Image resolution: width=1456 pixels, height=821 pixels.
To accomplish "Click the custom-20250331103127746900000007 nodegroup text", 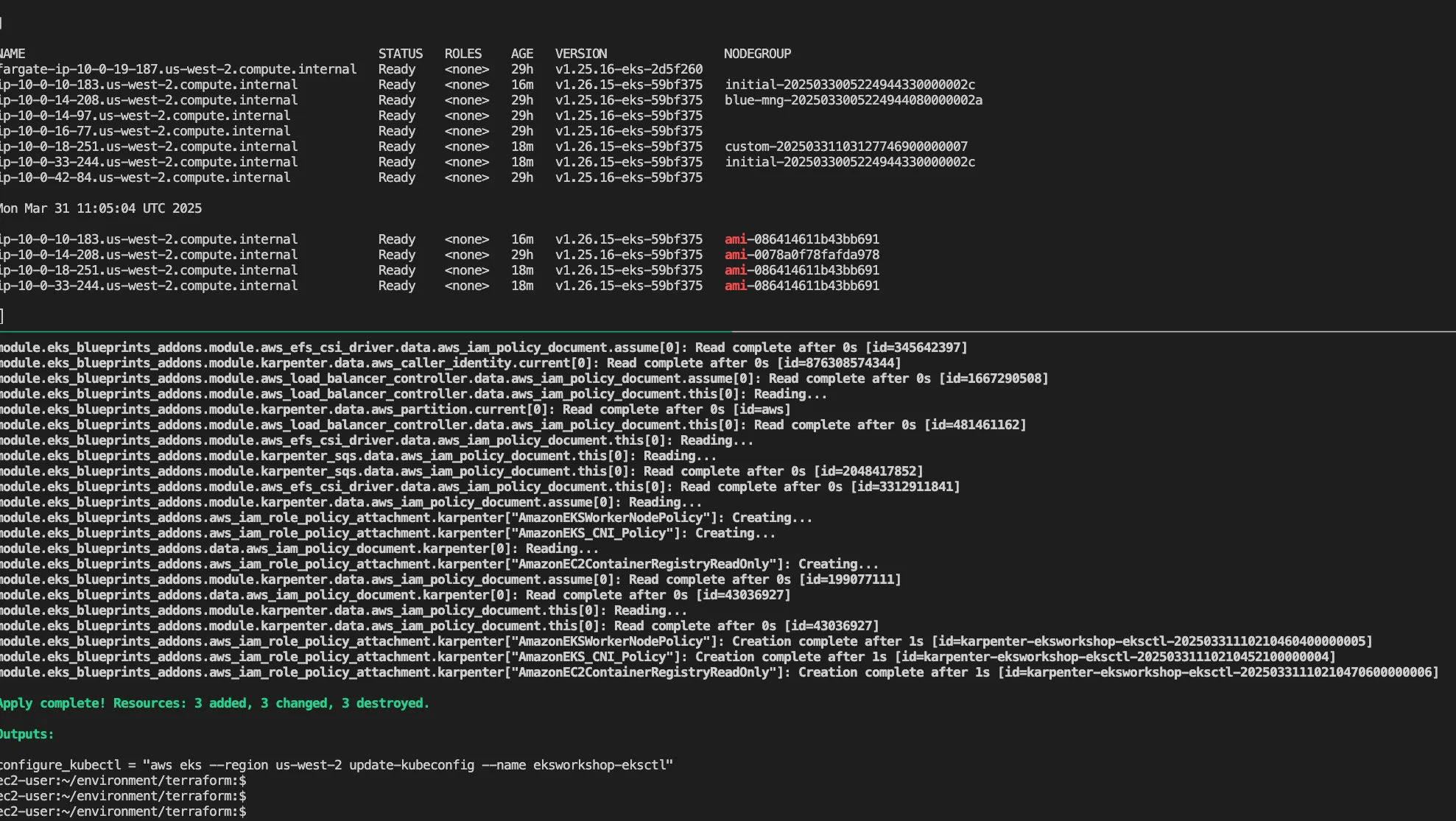I will tap(845, 147).
